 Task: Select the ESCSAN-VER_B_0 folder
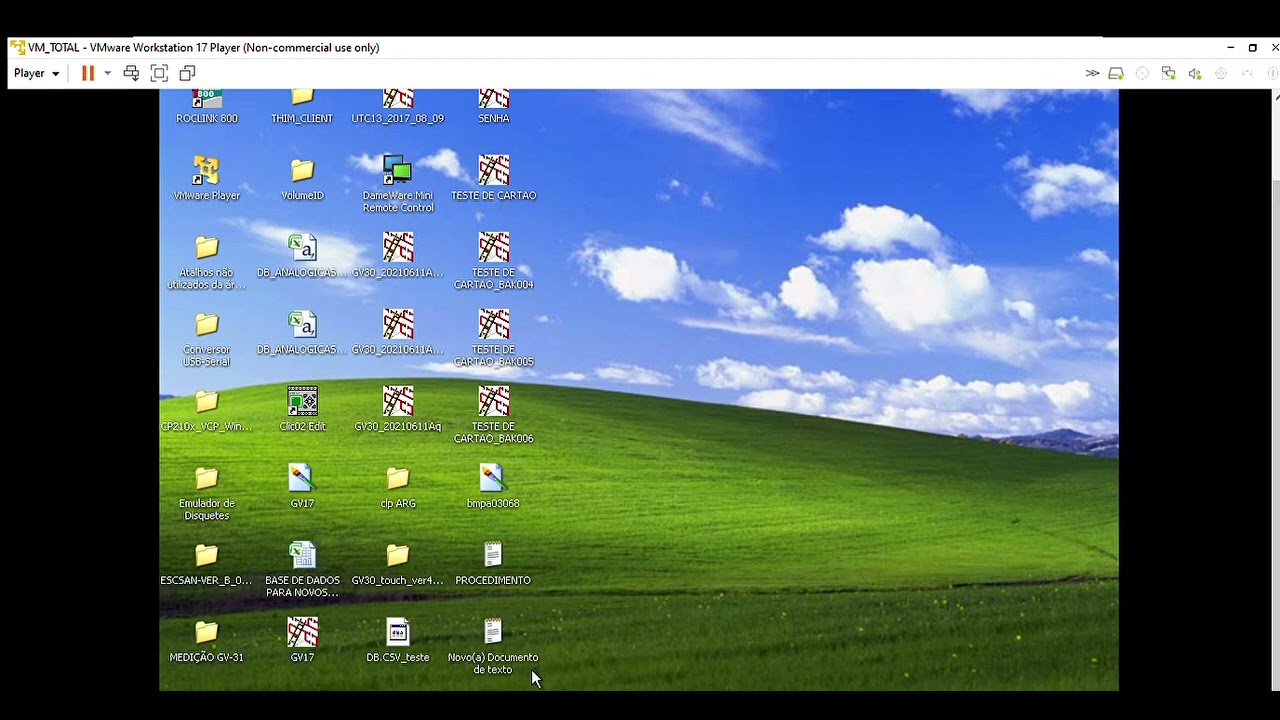tap(206, 564)
